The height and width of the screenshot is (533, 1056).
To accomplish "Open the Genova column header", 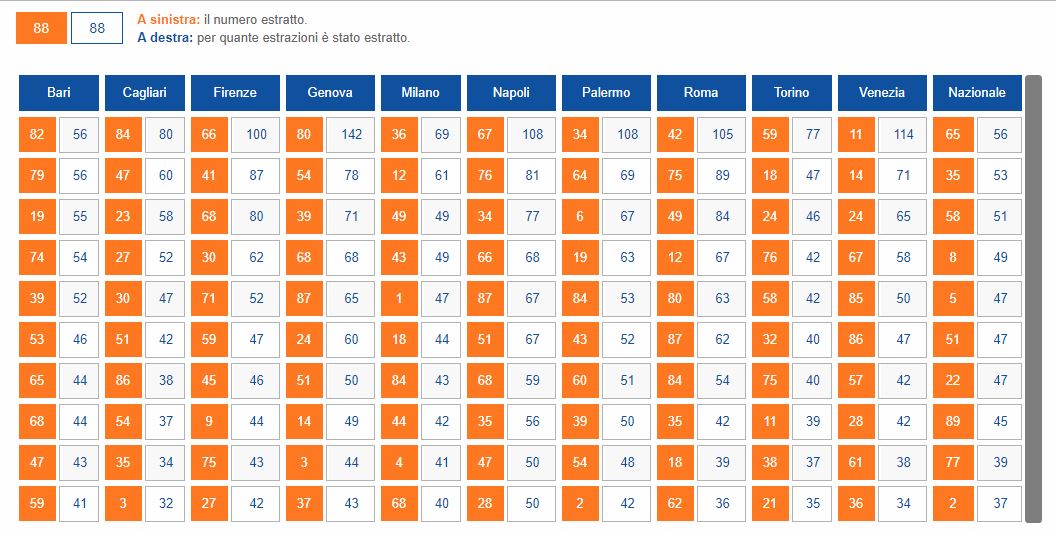I will (x=330, y=92).
